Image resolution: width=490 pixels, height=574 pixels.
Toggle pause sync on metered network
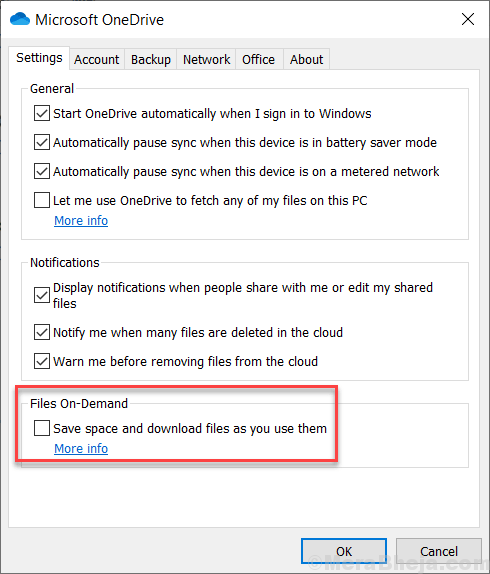42,171
